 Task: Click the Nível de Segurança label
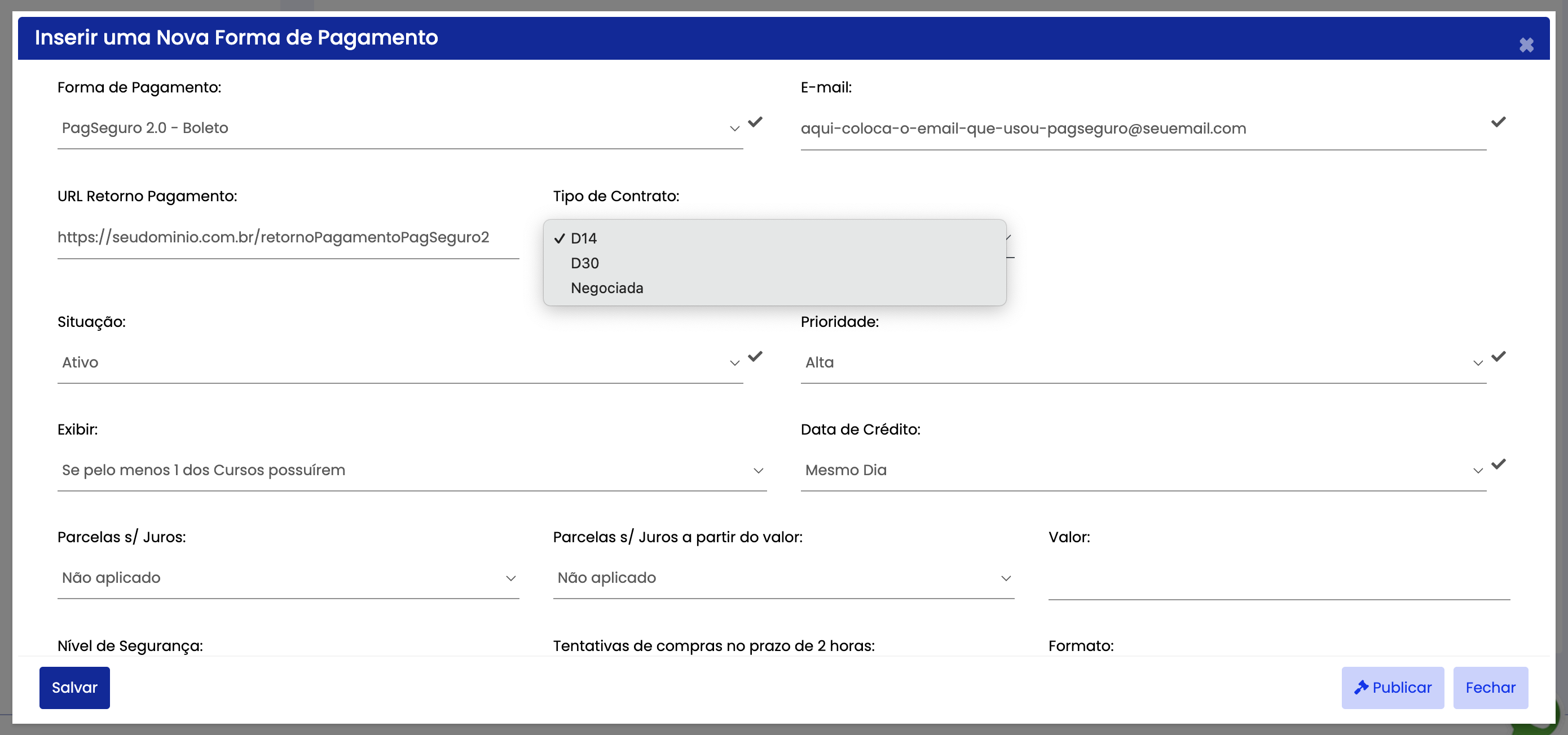click(x=130, y=645)
